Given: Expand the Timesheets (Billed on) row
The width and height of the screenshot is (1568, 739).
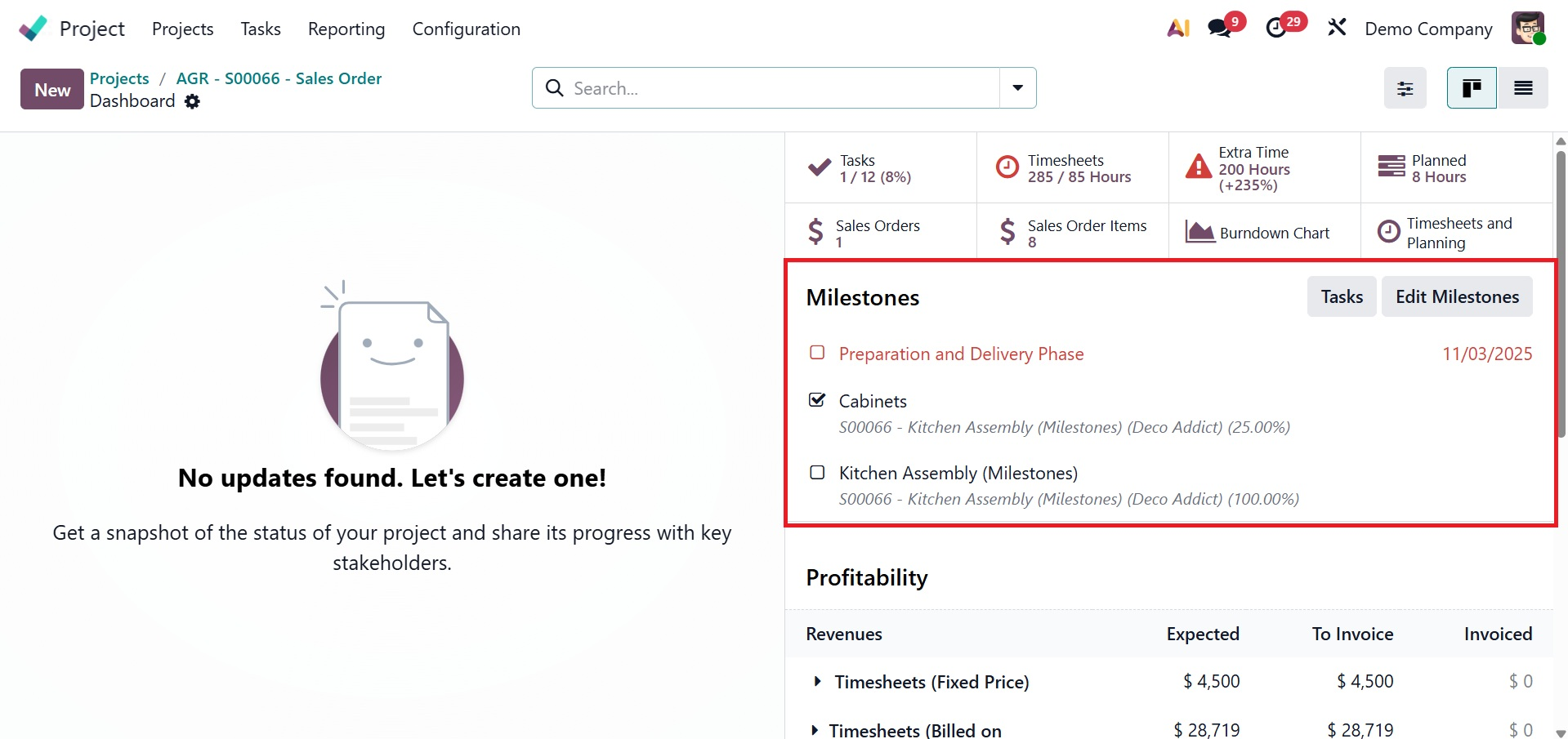Looking at the screenshot, I should tap(814, 730).
